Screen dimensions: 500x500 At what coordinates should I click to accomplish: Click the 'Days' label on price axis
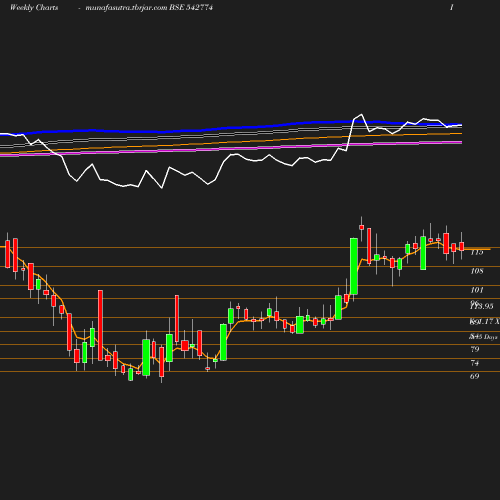tap(490, 337)
